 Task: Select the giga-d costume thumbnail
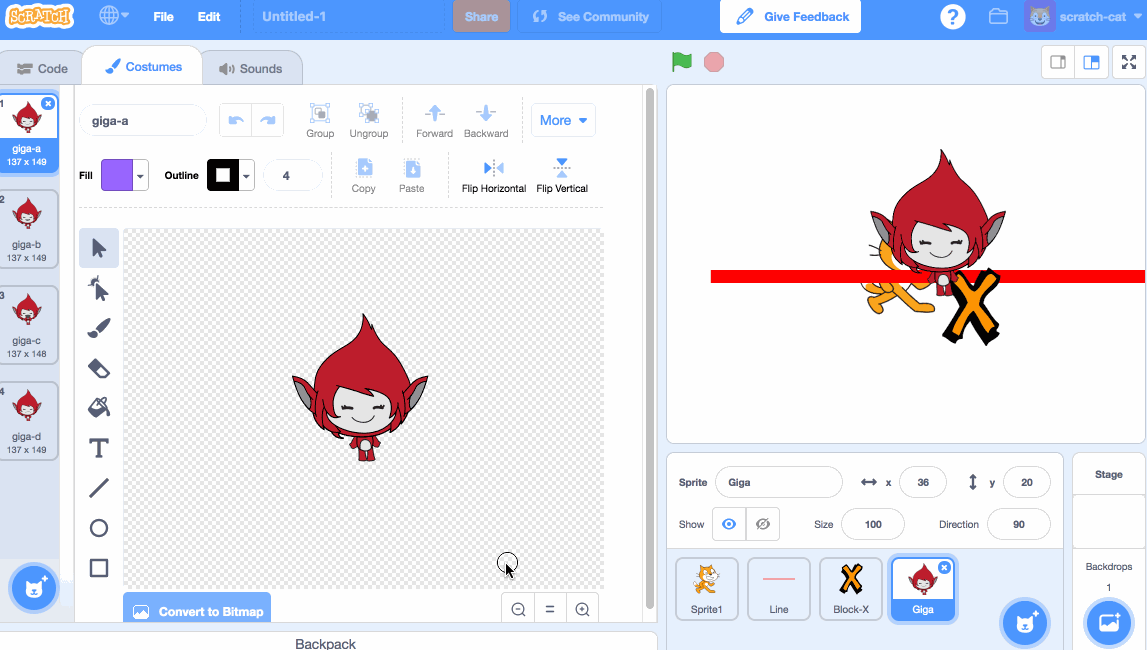tap(28, 420)
